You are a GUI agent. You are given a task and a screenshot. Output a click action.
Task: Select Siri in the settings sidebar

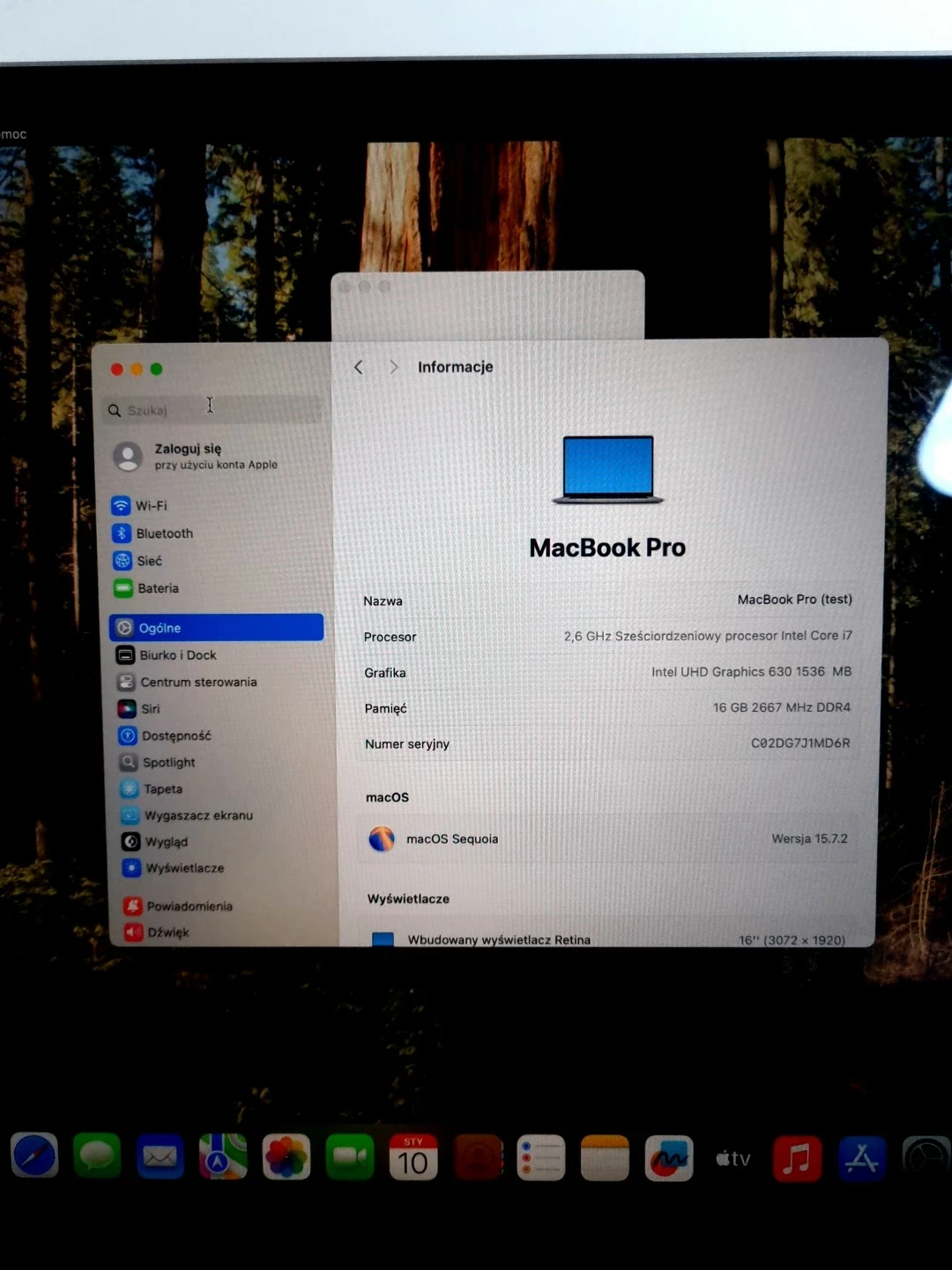(x=151, y=708)
